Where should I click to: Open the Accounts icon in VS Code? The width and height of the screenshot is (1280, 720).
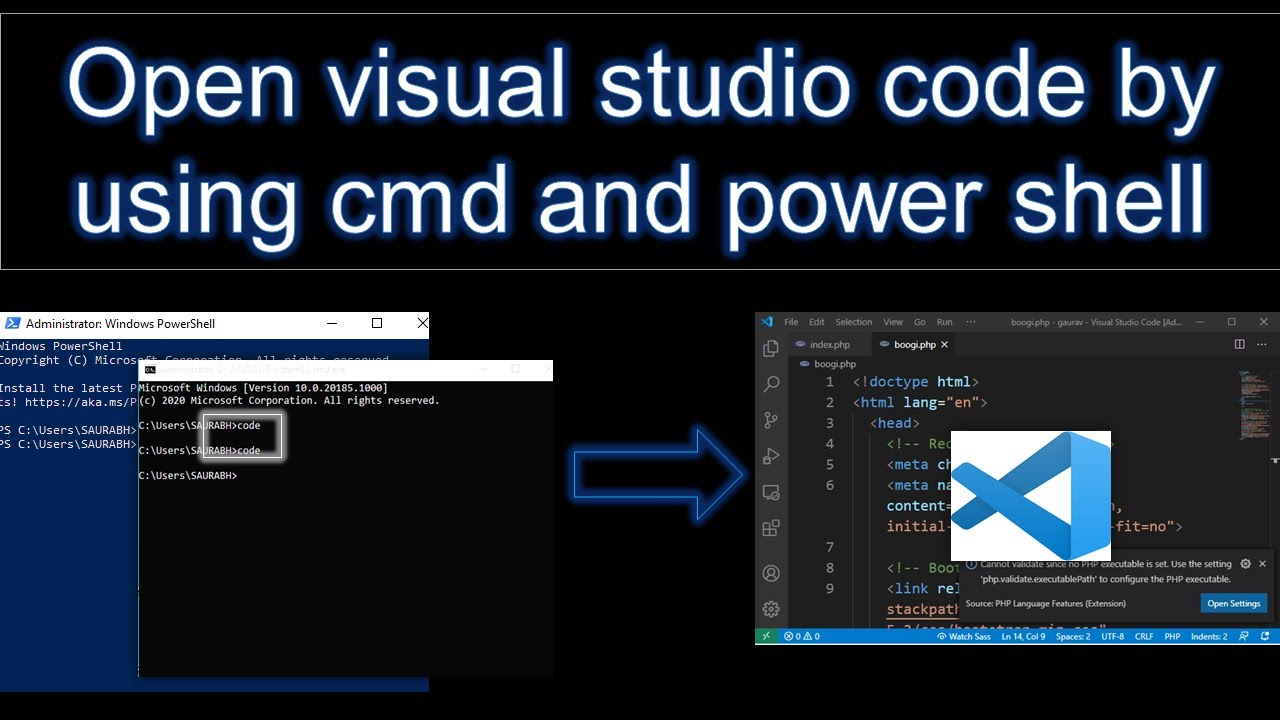coord(771,574)
